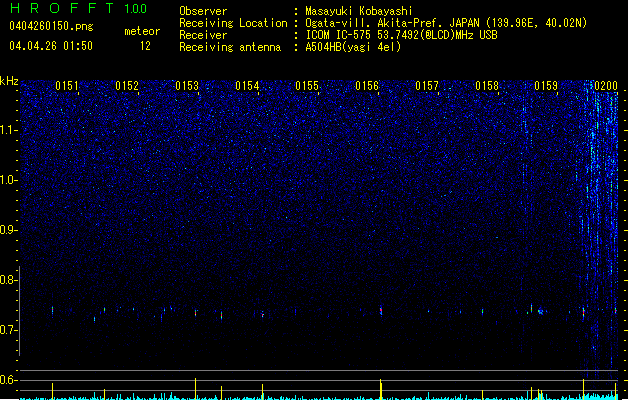Click the 0.9 frequency axis label
The width and height of the screenshot is (629, 400).
[x=8, y=230]
